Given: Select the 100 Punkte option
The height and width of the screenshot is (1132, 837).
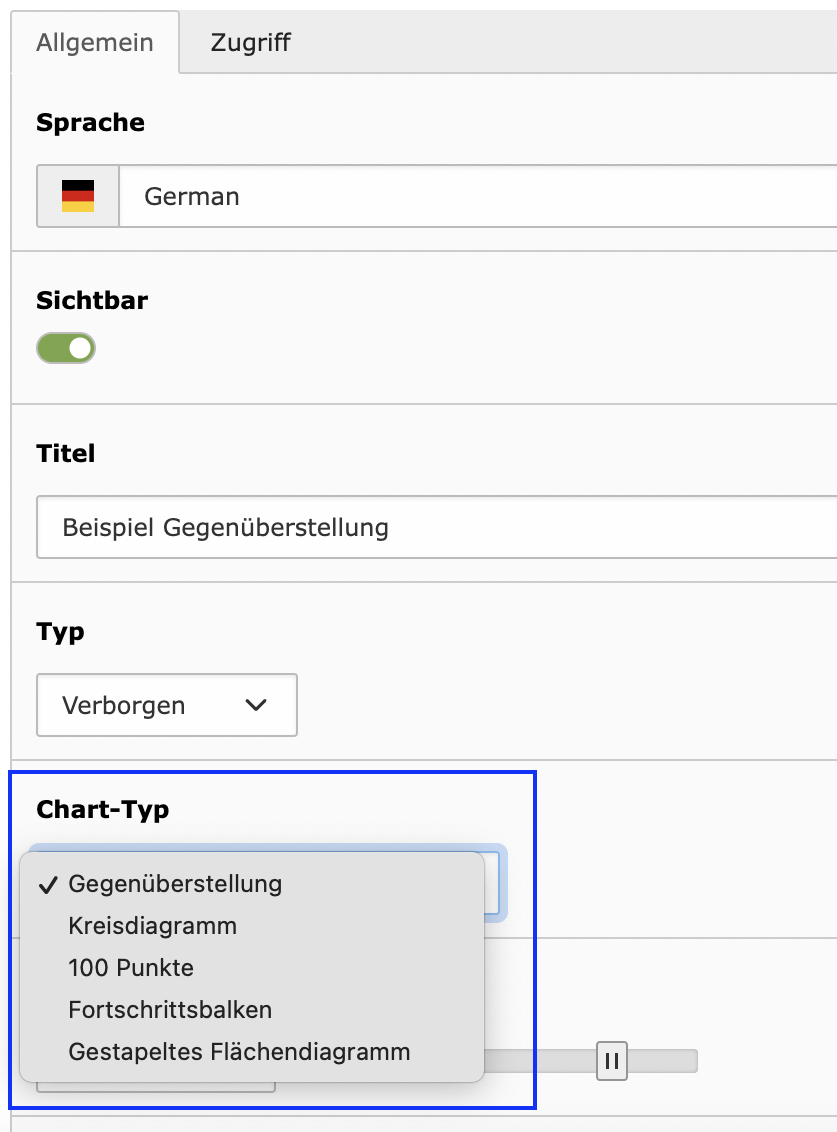Looking at the screenshot, I should tap(131, 968).
